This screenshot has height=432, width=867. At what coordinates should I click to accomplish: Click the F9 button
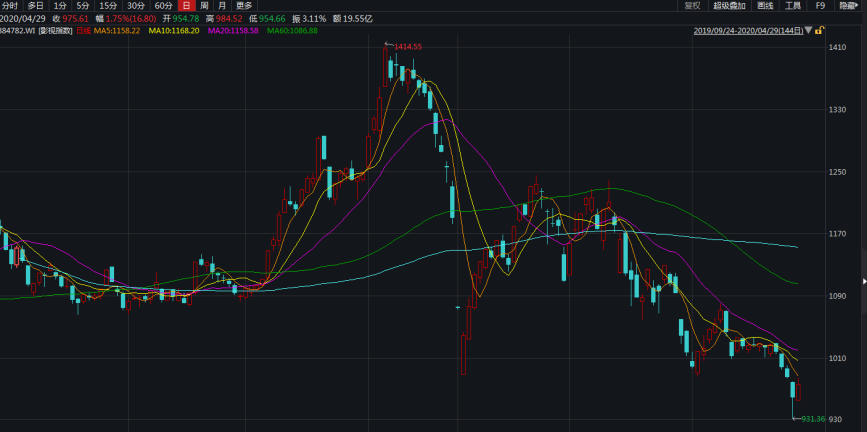[x=820, y=6]
